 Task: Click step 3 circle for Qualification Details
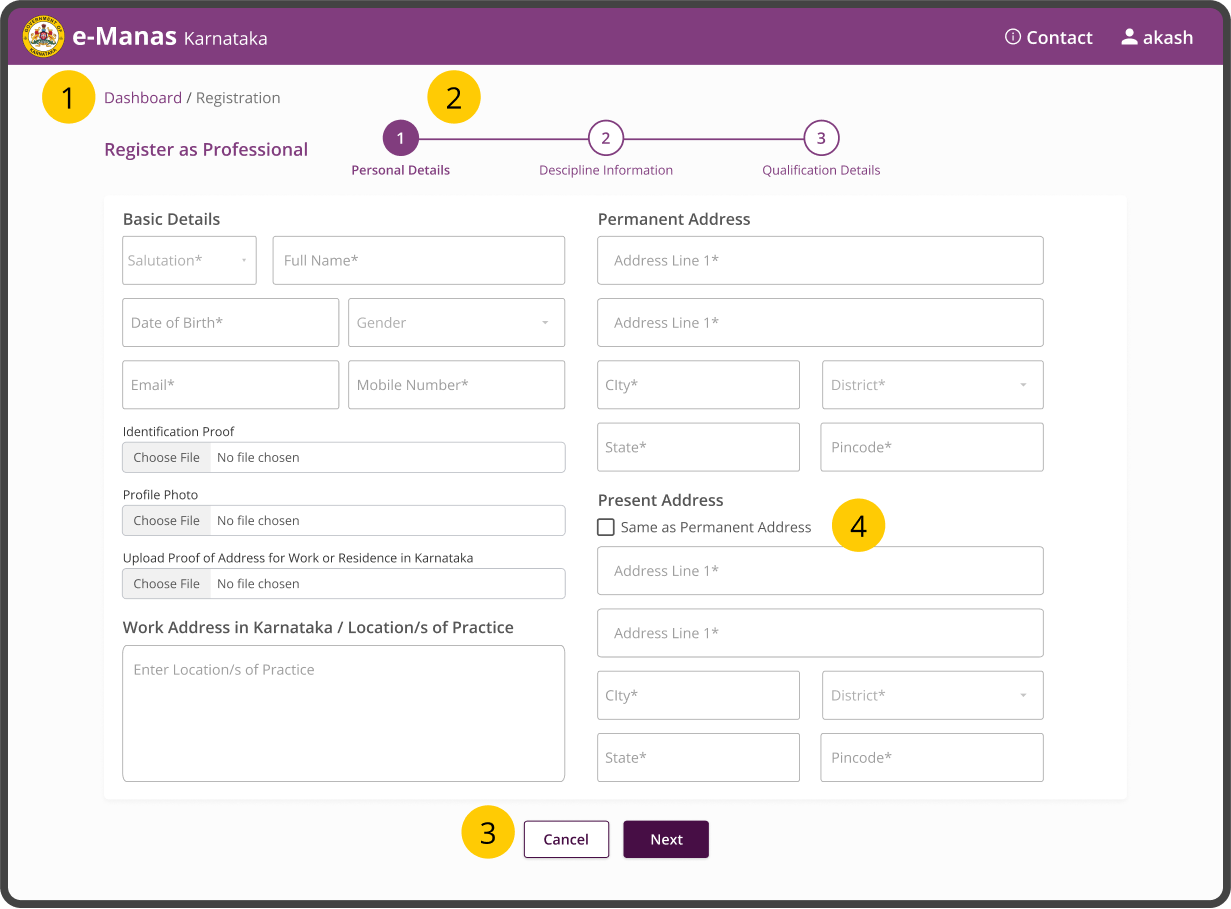tap(821, 138)
